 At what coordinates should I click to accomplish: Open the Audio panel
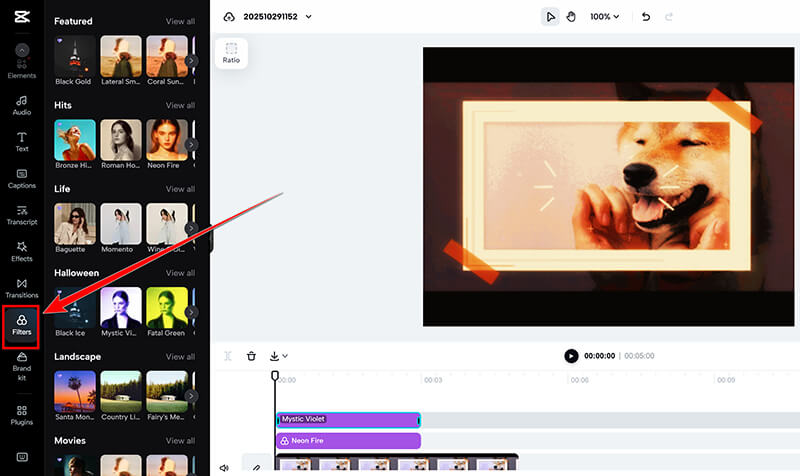tap(21, 105)
